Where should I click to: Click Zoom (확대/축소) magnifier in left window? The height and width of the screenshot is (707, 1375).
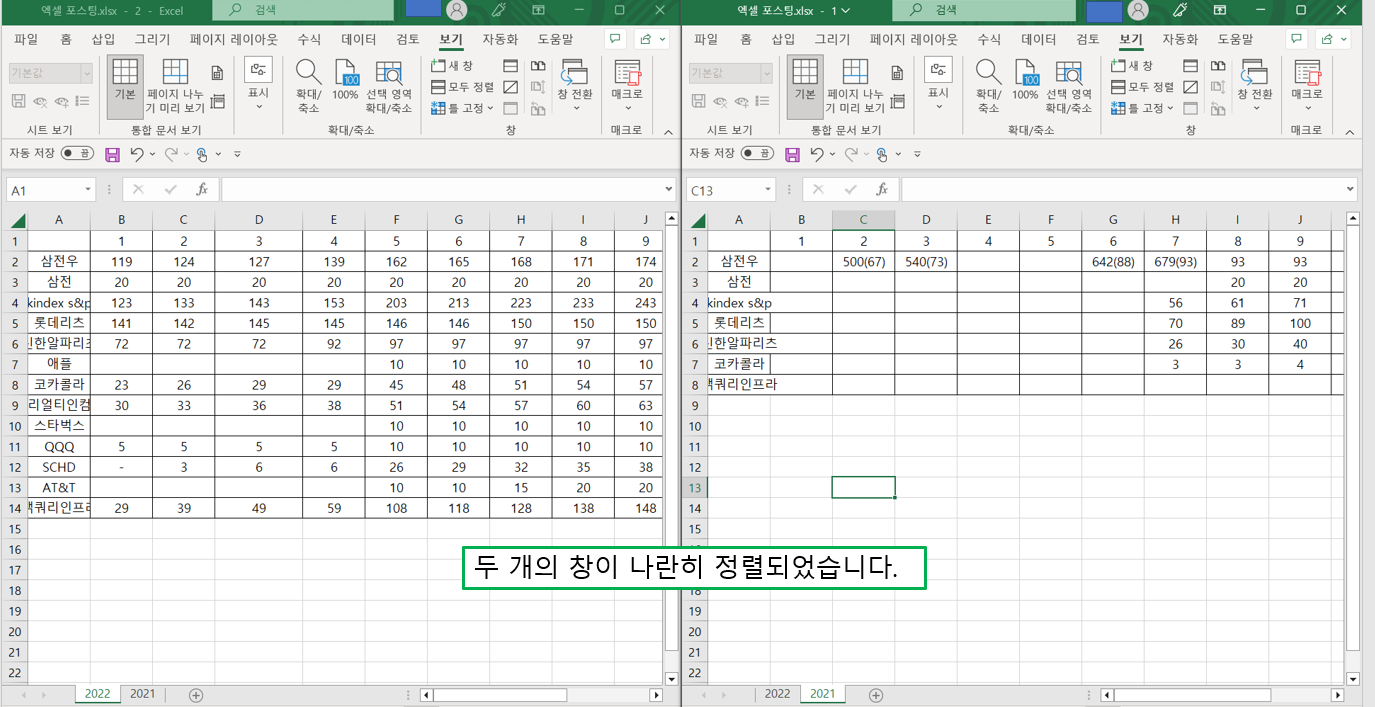point(308,86)
